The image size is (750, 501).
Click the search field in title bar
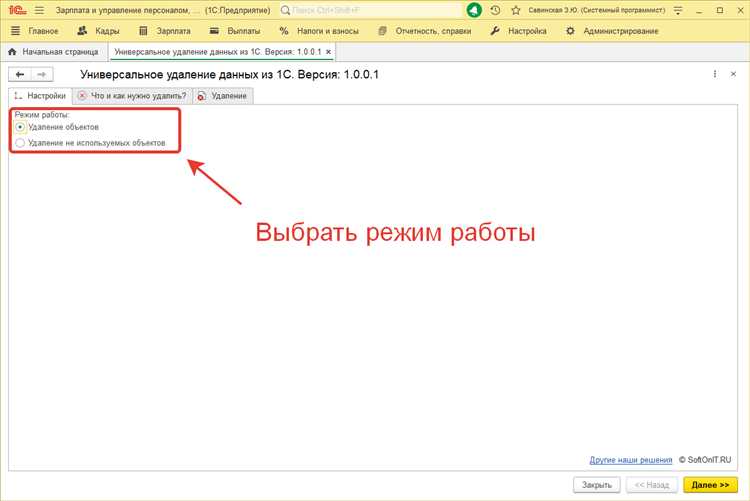[371, 10]
